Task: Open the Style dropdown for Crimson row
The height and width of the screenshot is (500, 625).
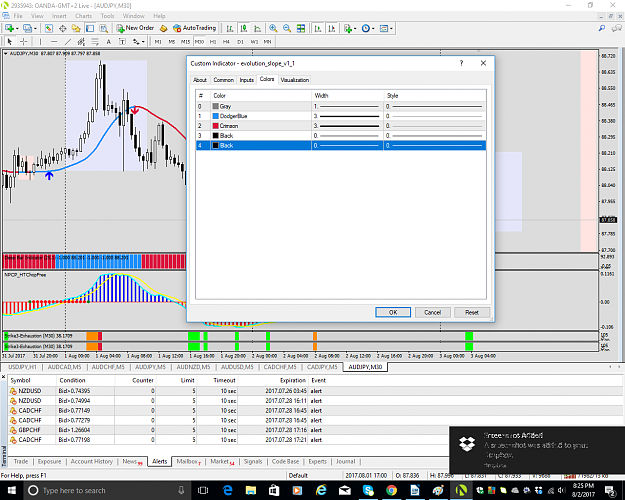Action: click(434, 126)
